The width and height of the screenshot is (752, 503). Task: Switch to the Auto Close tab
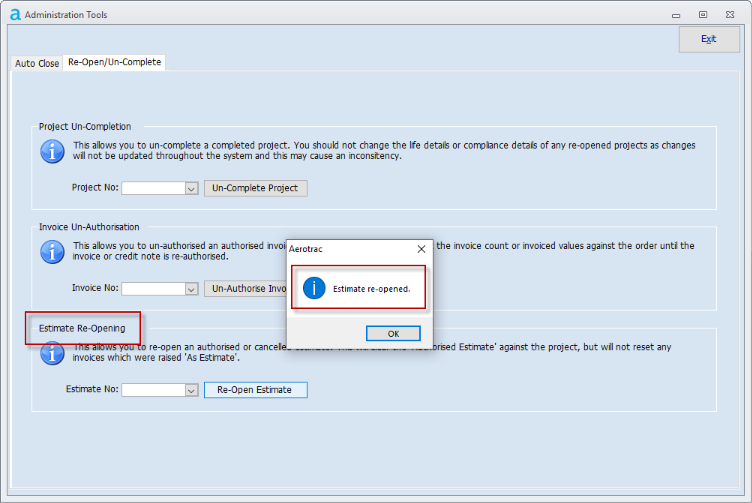pyautogui.click(x=37, y=63)
